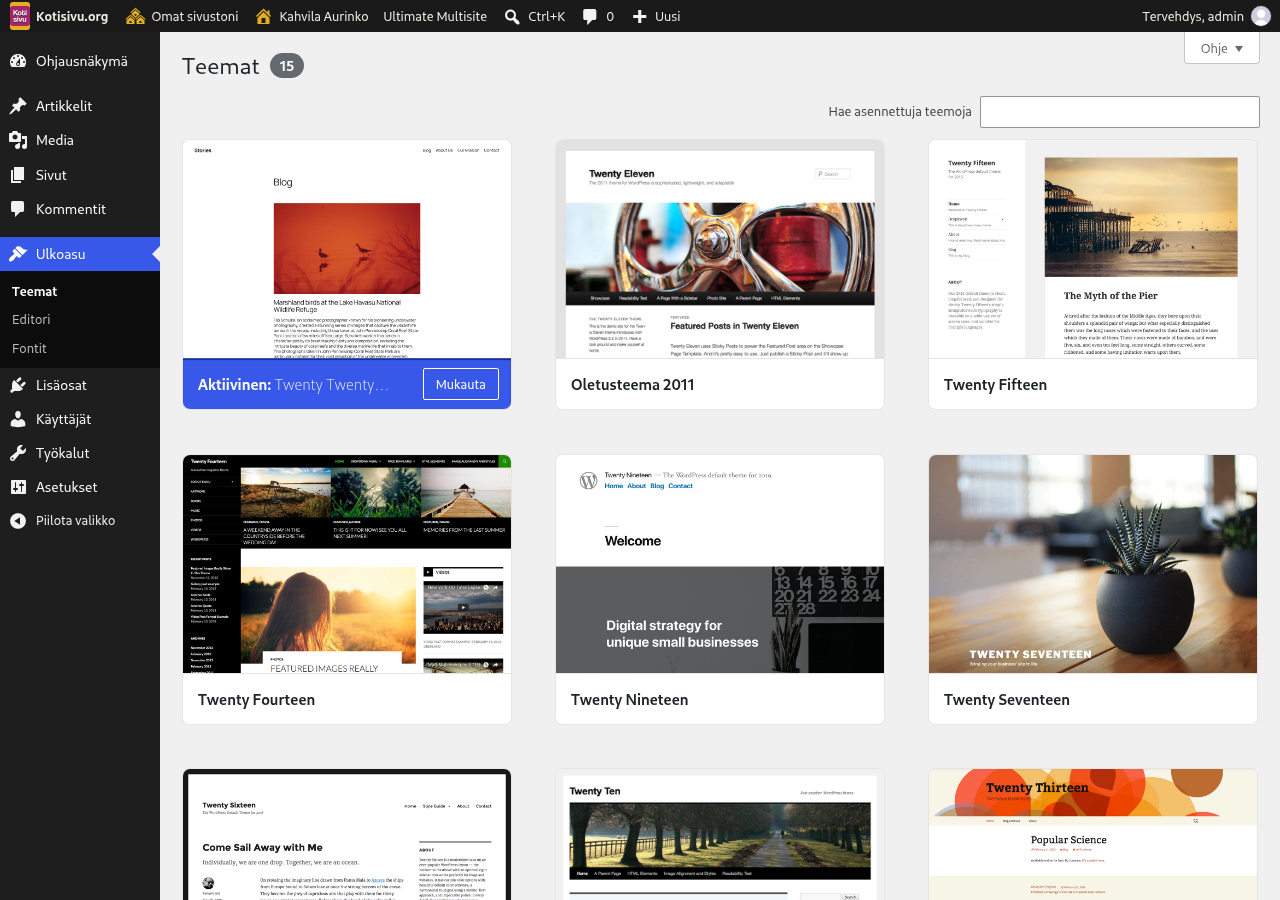Click Piilota valikko collapse link
The width and height of the screenshot is (1280, 900).
[x=80, y=521]
